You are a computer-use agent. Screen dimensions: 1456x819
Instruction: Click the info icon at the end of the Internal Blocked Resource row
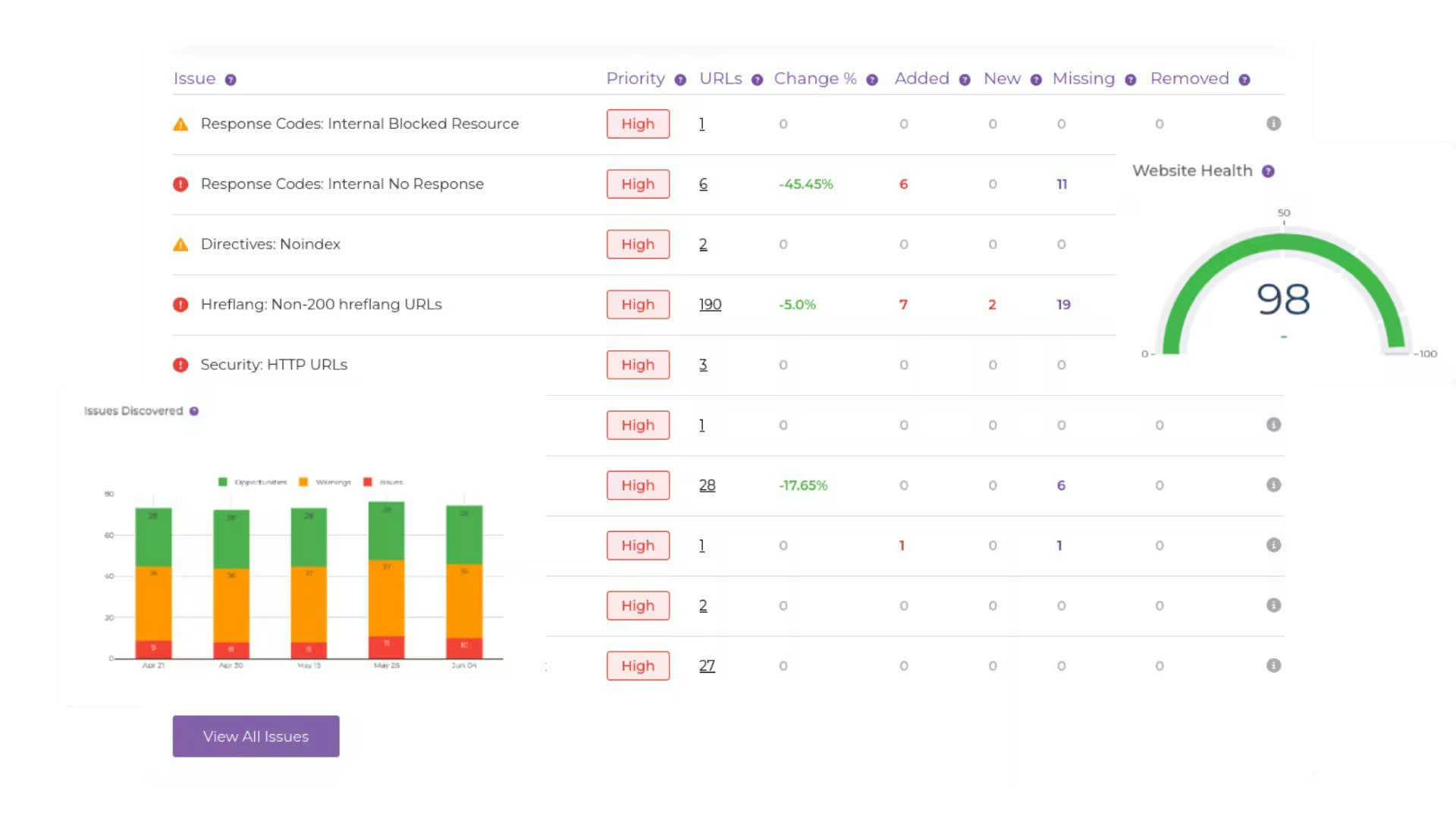1274,124
